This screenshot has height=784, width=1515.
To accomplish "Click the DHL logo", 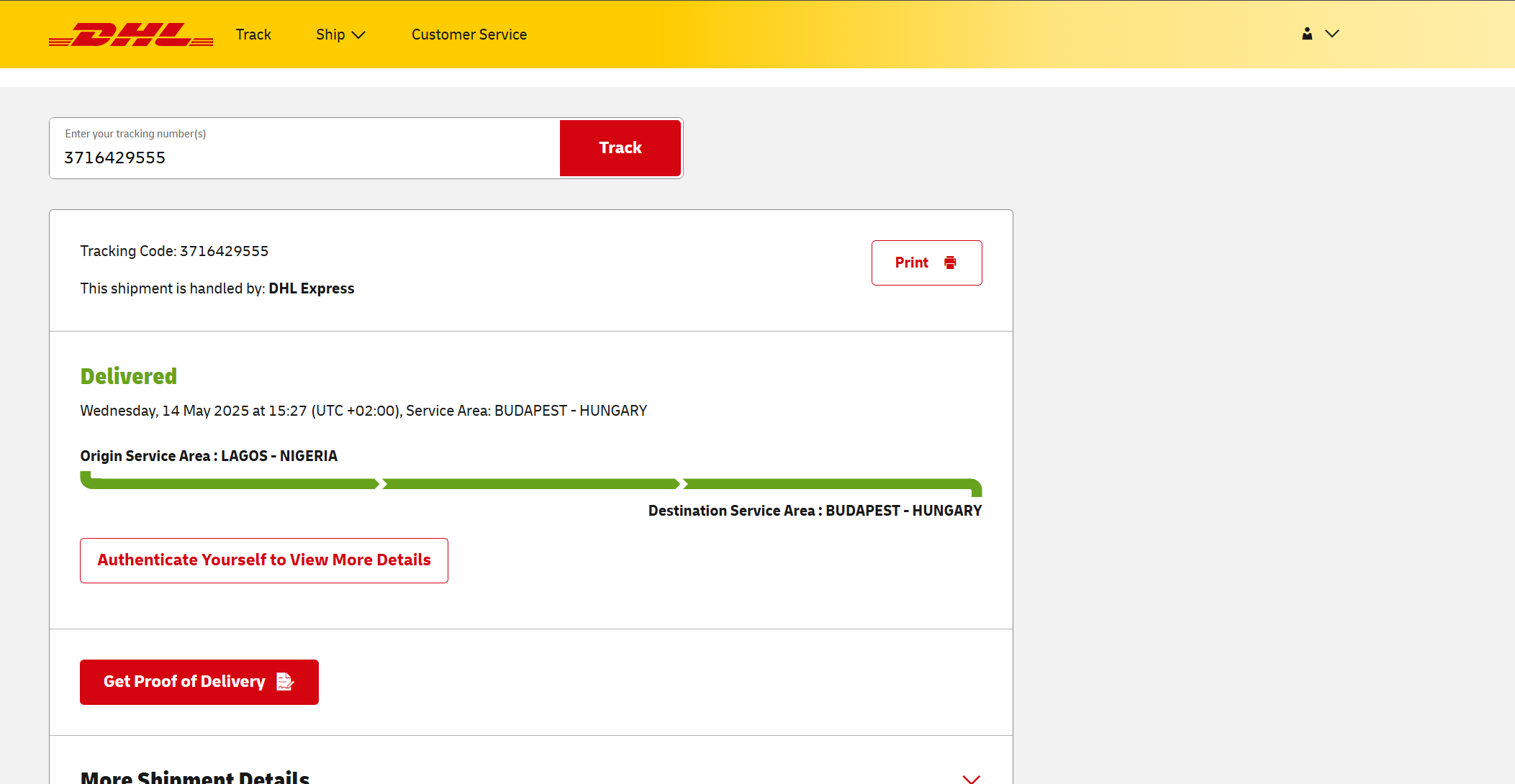I will pos(131,35).
